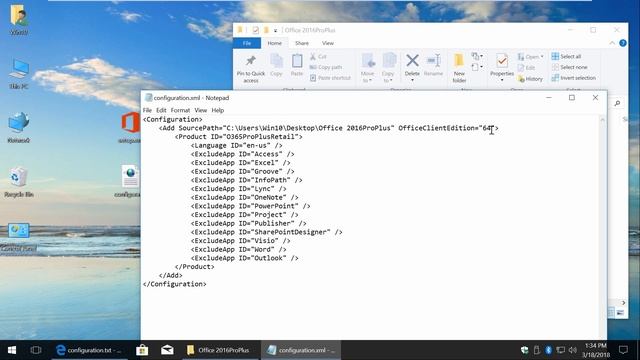Click New folder in Explorer ribbon
This screenshot has width=640, height=360.
coord(459,68)
